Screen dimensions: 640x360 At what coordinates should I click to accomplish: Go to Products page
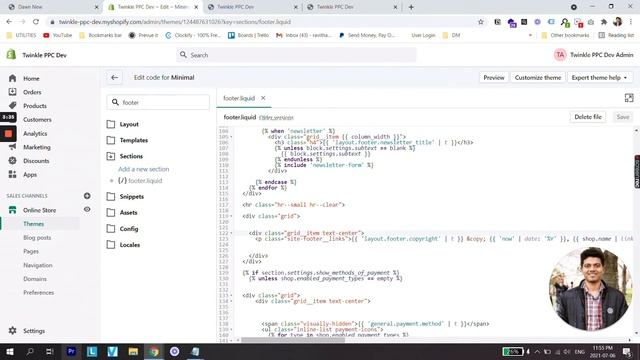[35, 106]
